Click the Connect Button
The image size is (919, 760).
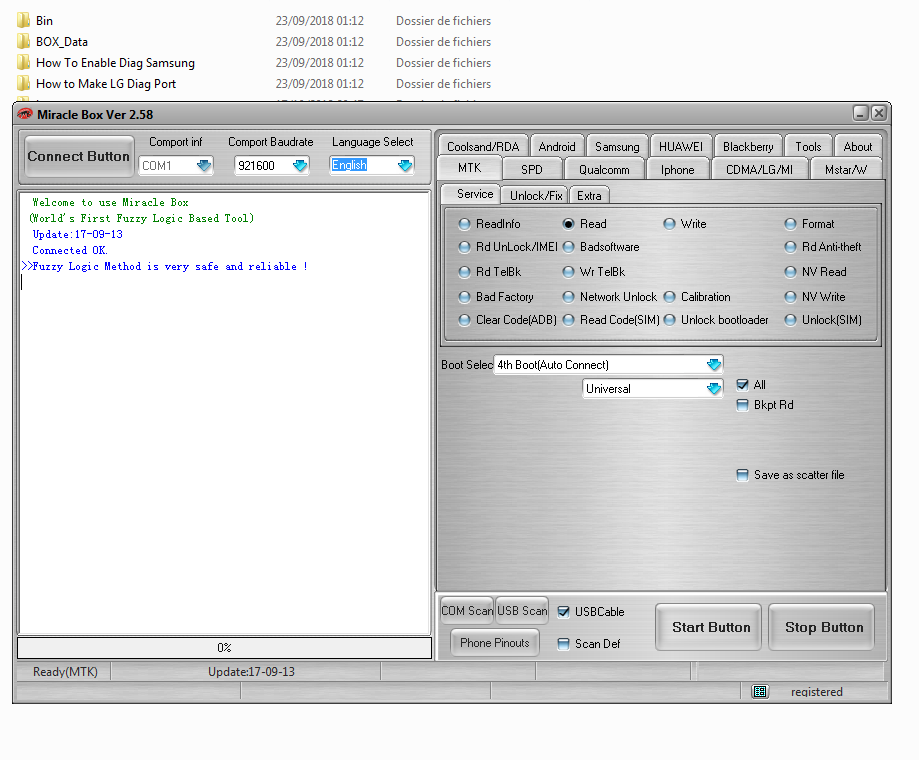pyautogui.click(x=79, y=156)
